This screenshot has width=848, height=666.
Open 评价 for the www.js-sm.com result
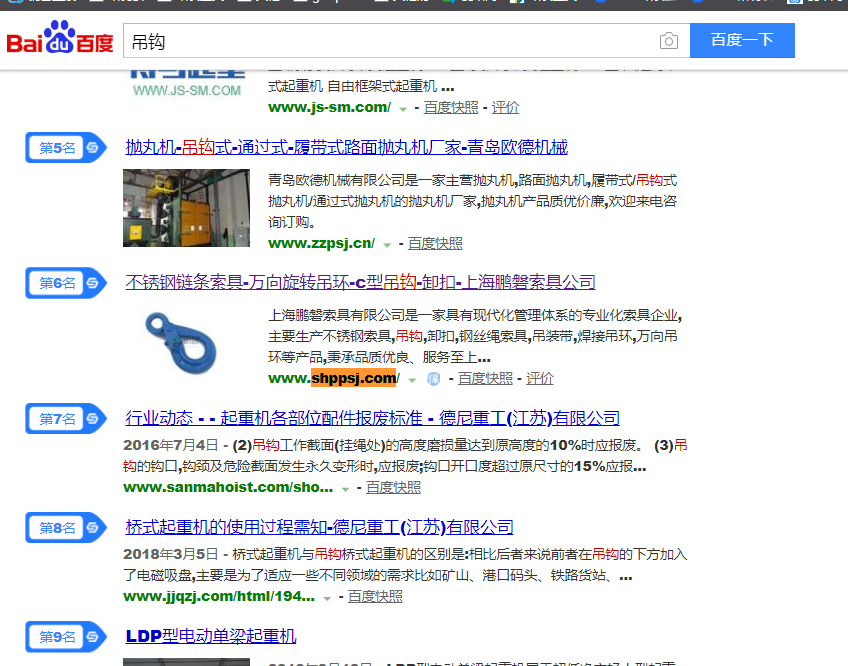(505, 108)
